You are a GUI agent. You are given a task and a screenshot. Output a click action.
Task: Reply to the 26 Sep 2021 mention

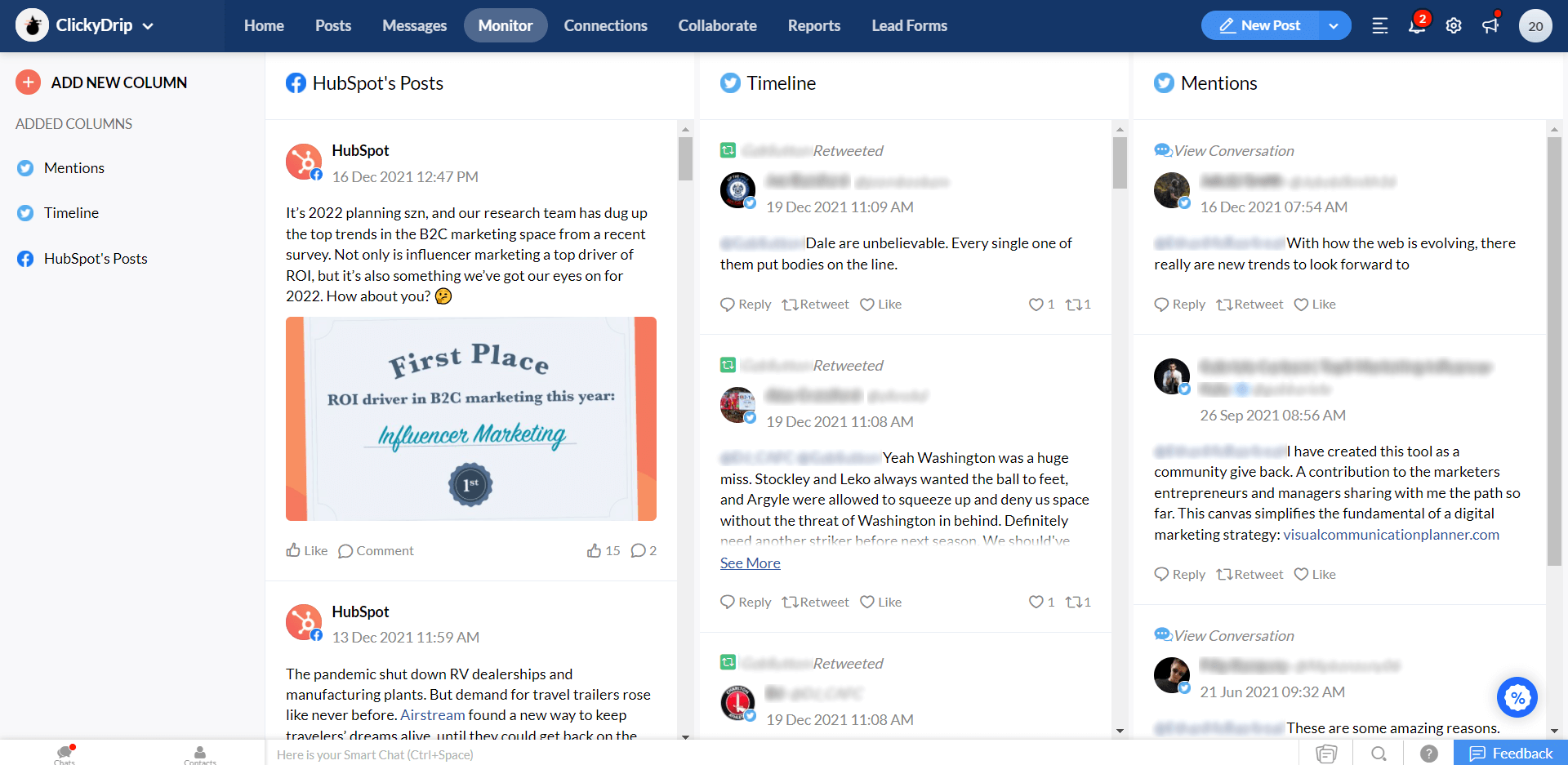(1180, 574)
